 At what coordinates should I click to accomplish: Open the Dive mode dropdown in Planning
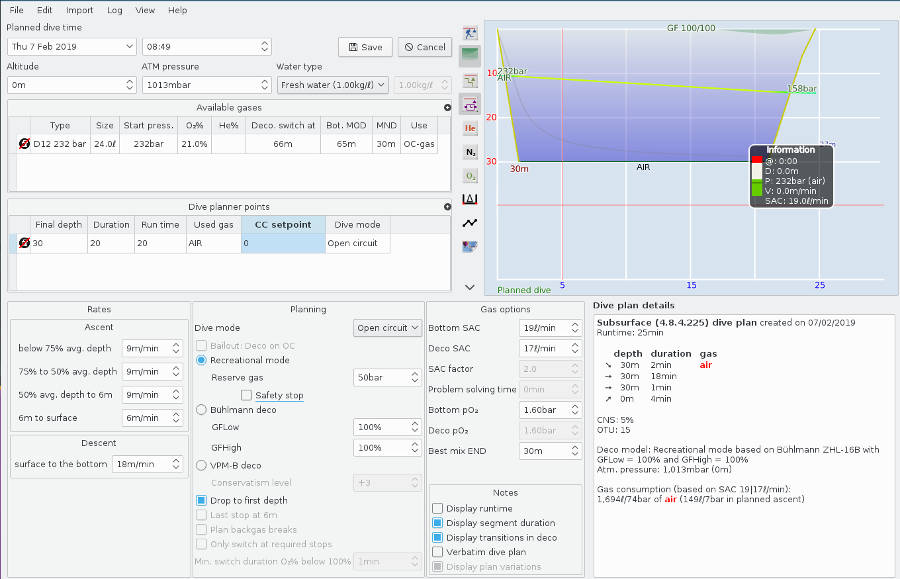(387, 328)
